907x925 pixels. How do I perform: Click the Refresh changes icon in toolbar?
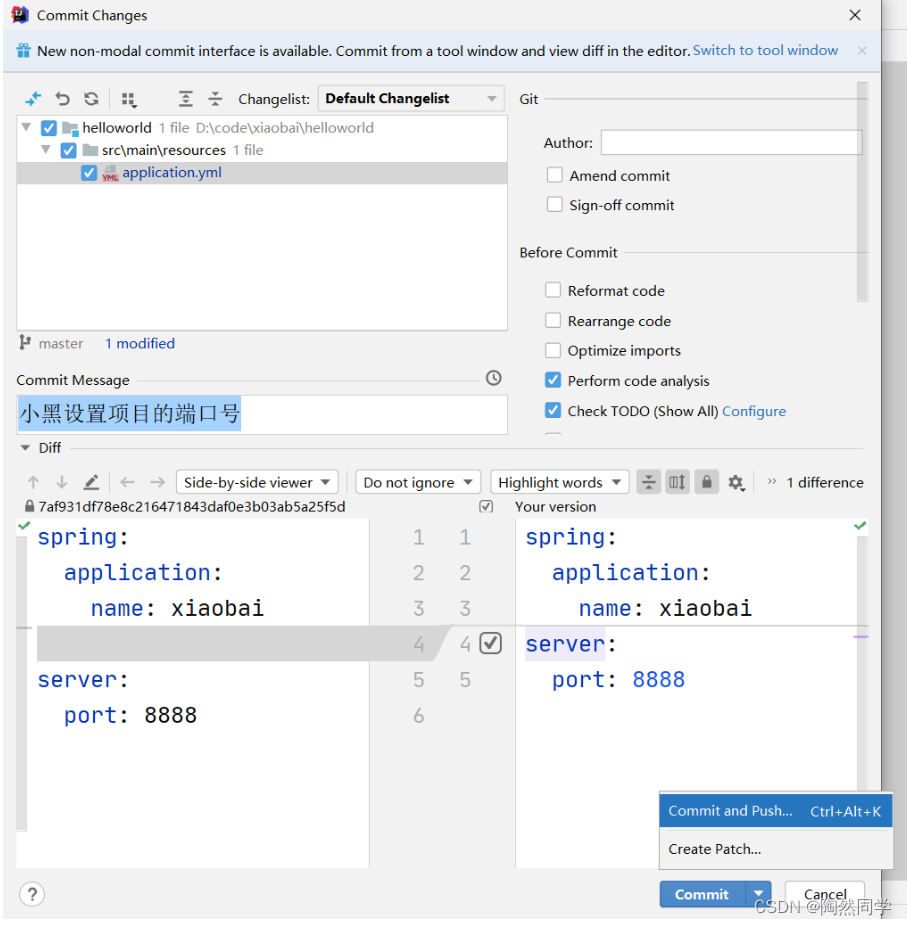tap(92, 98)
